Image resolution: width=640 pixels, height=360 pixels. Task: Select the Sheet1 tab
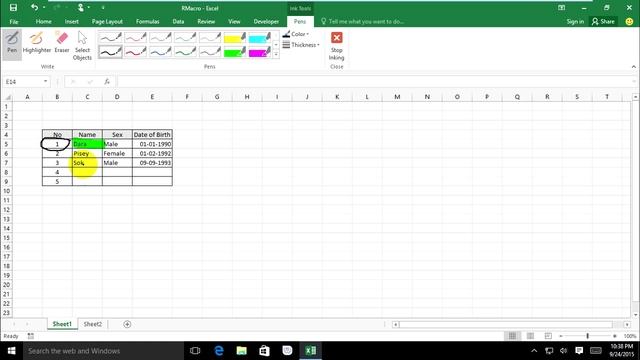click(62, 324)
